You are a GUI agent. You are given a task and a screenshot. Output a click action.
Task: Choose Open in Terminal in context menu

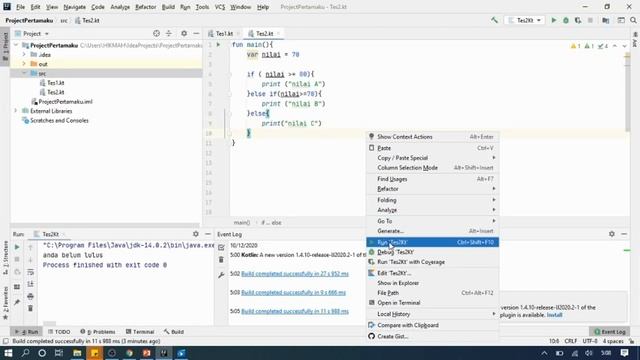coord(432,302)
